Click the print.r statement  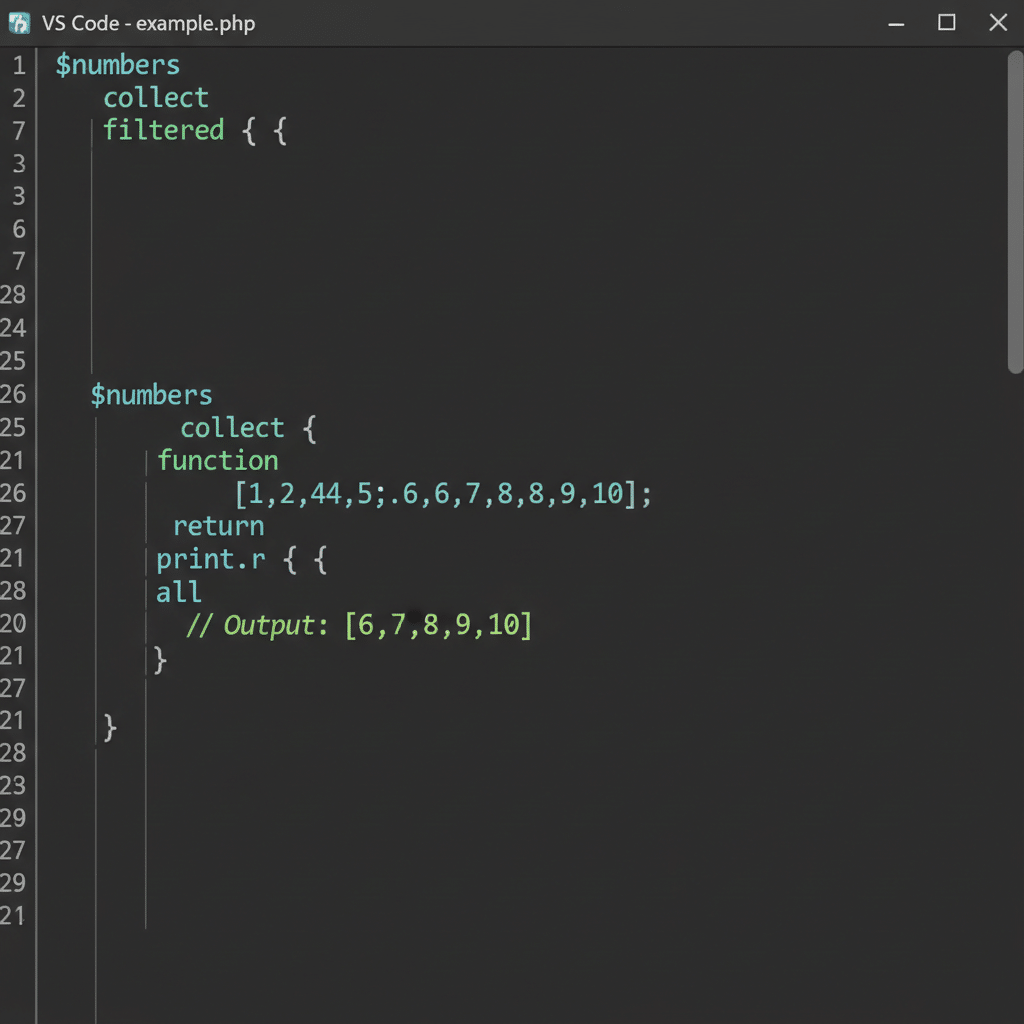(x=210, y=559)
